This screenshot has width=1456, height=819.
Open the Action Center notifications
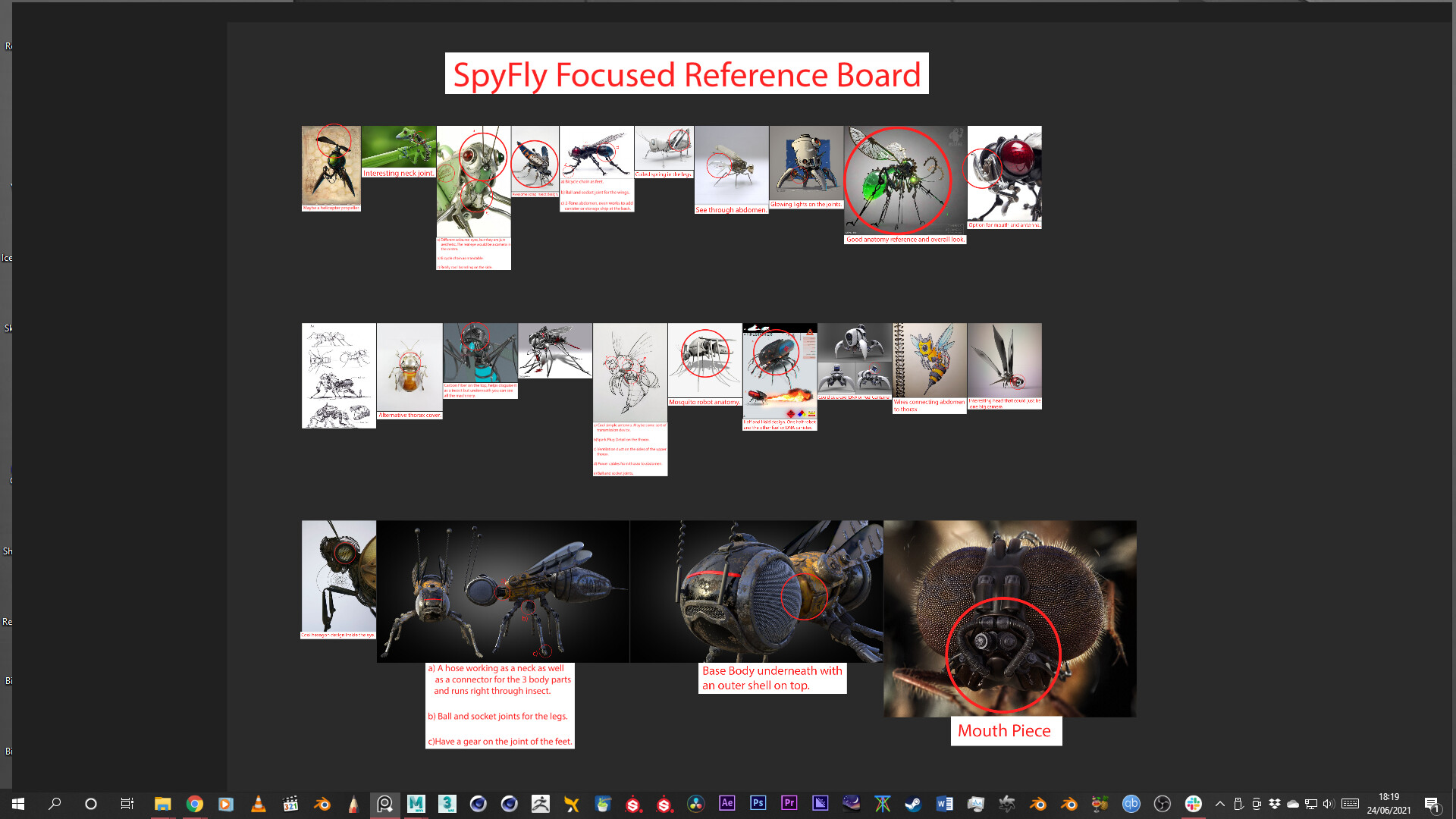pyautogui.click(x=1432, y=805)
